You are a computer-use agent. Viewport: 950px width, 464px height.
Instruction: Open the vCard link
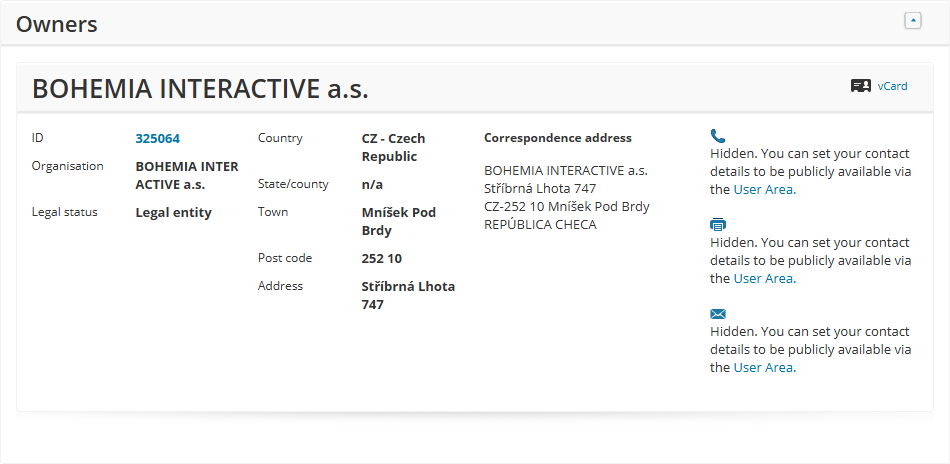[892, 86]
